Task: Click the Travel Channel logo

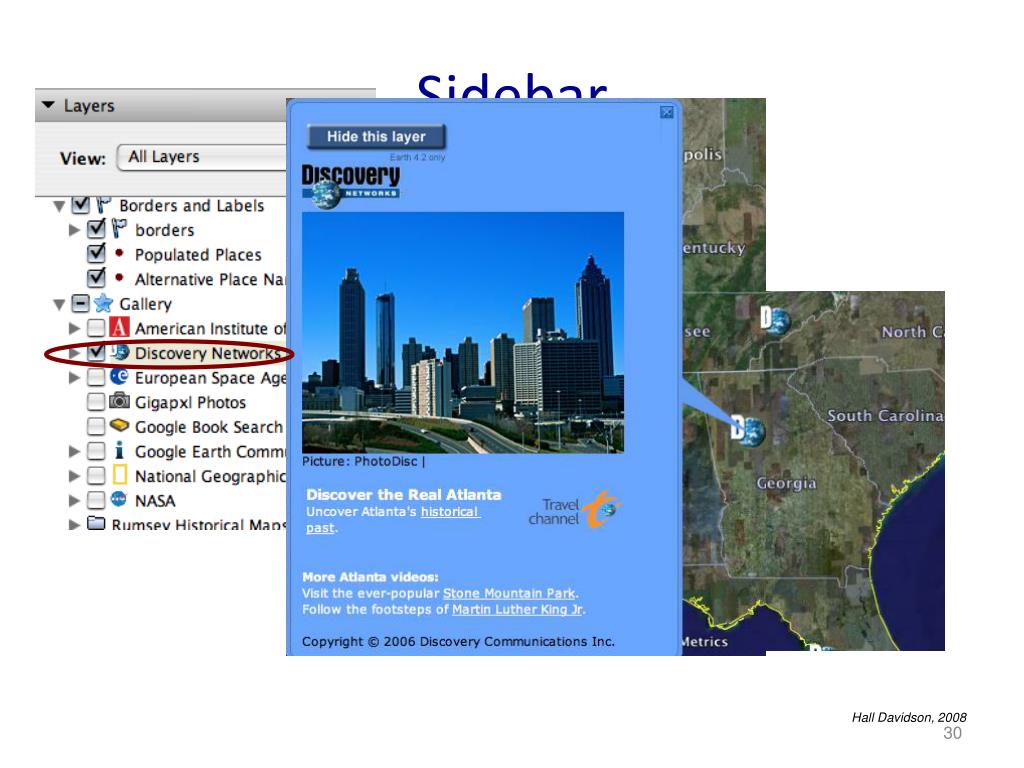Action: (573, 509)
